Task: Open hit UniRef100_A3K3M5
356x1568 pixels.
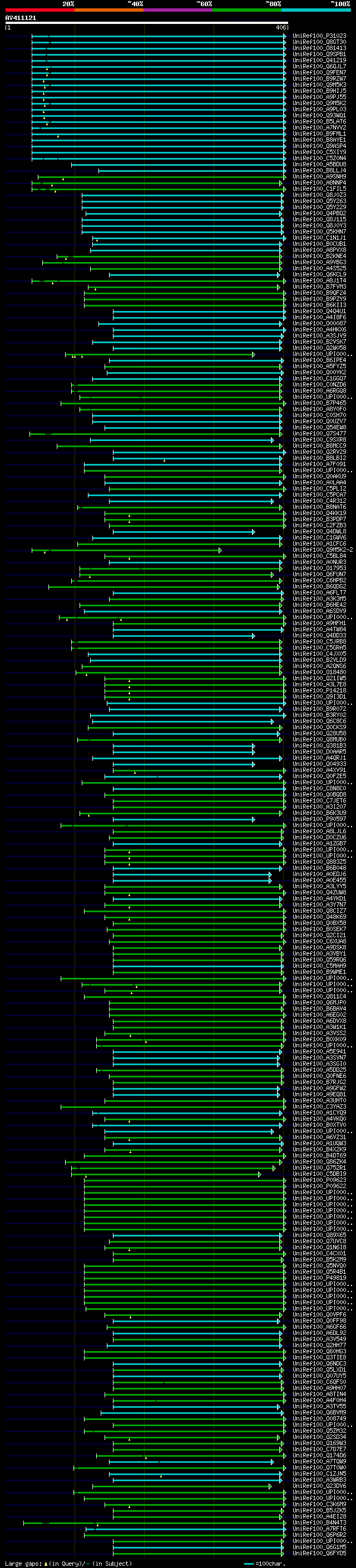Action: tap(319, 599)
